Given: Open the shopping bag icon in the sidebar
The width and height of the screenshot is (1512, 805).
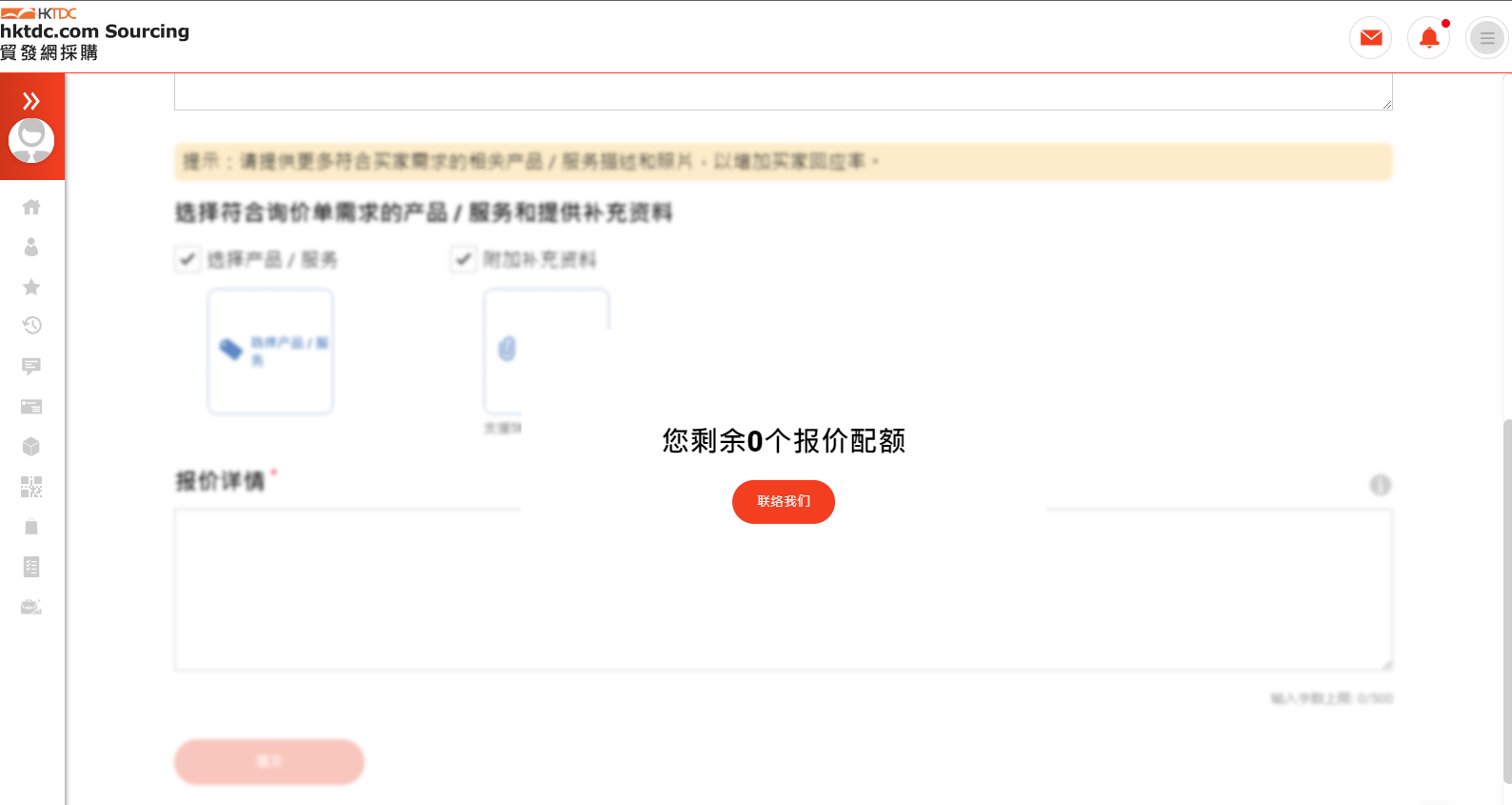Looking at the screenshot, I should coord(31,527).
